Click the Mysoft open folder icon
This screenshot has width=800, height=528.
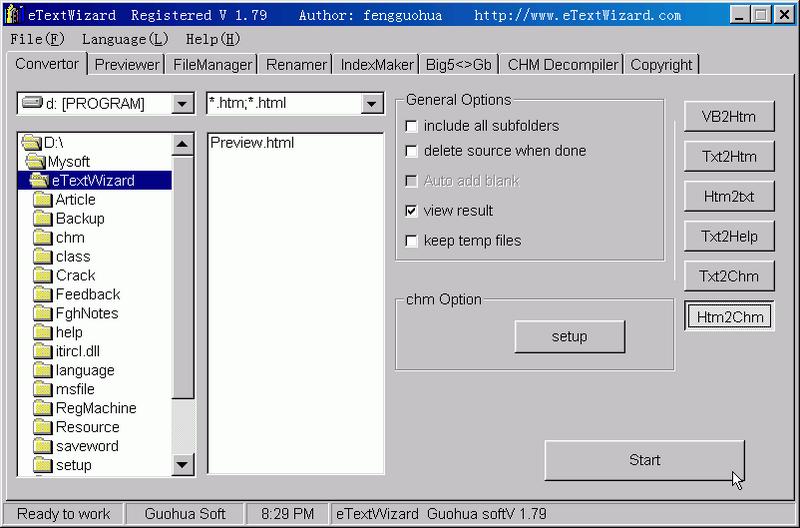36,162
